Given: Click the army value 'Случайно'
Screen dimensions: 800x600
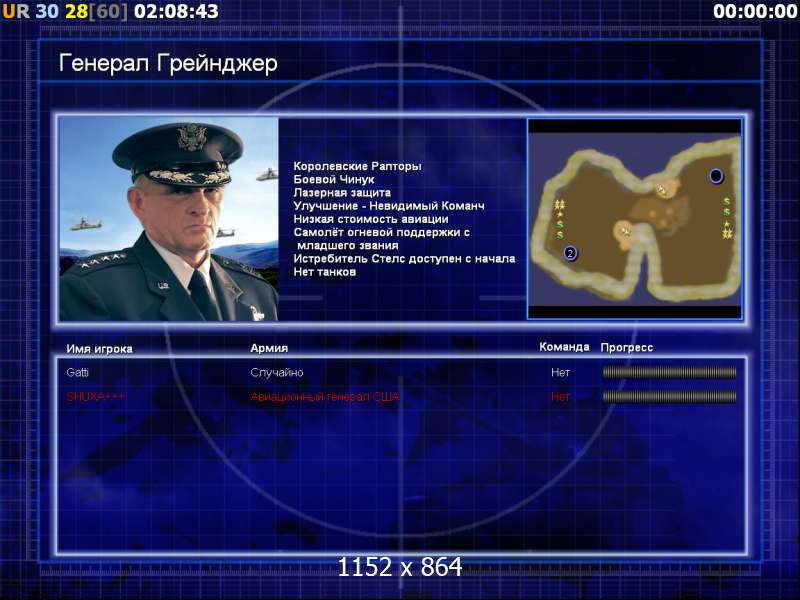Looking at the screenshot, I should (277, 372).
